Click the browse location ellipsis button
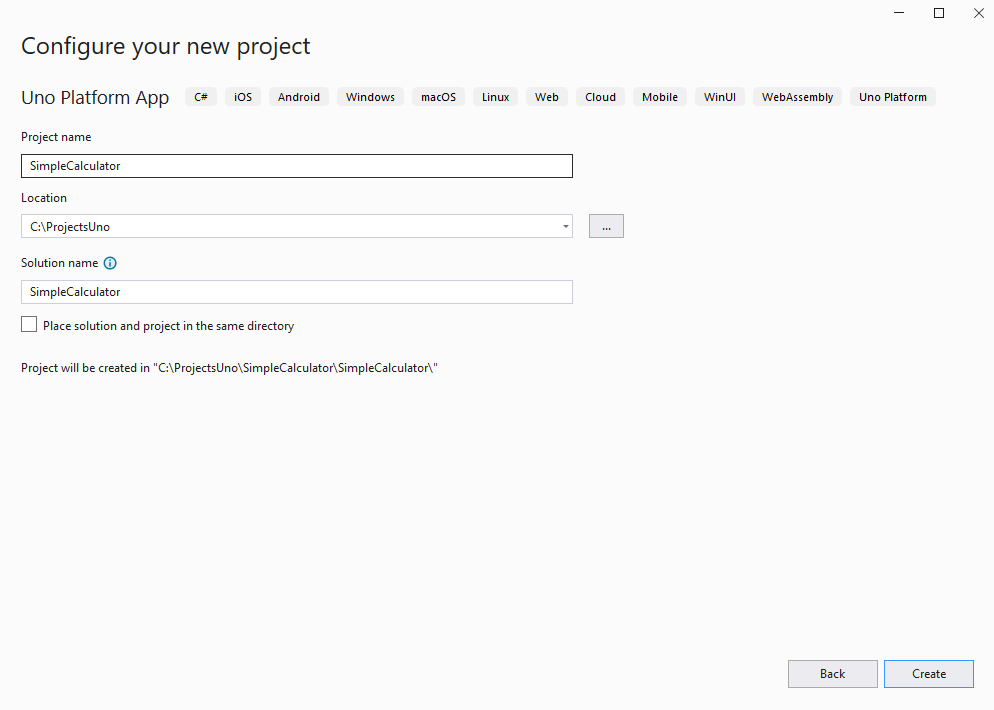Viewport: 994px width, 710px height. pyautogui.click(x=606, y=227)
